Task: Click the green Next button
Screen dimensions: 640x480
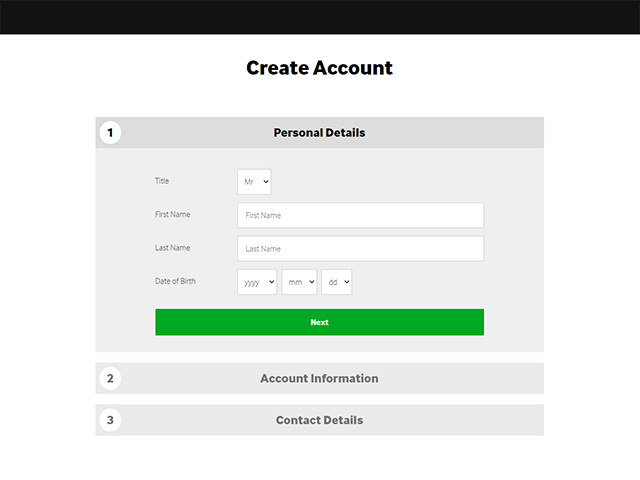Action: (x=320, y=322)
